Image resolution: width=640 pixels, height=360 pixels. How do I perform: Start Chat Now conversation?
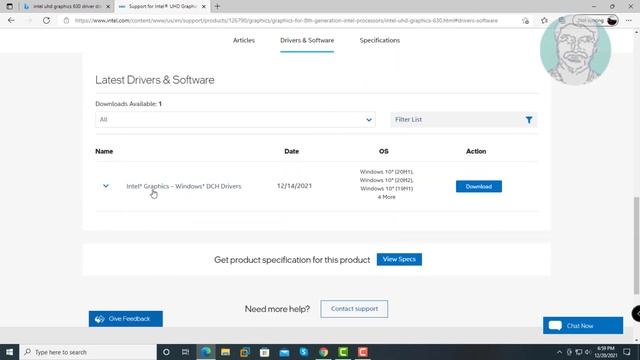tap(583, 325)
